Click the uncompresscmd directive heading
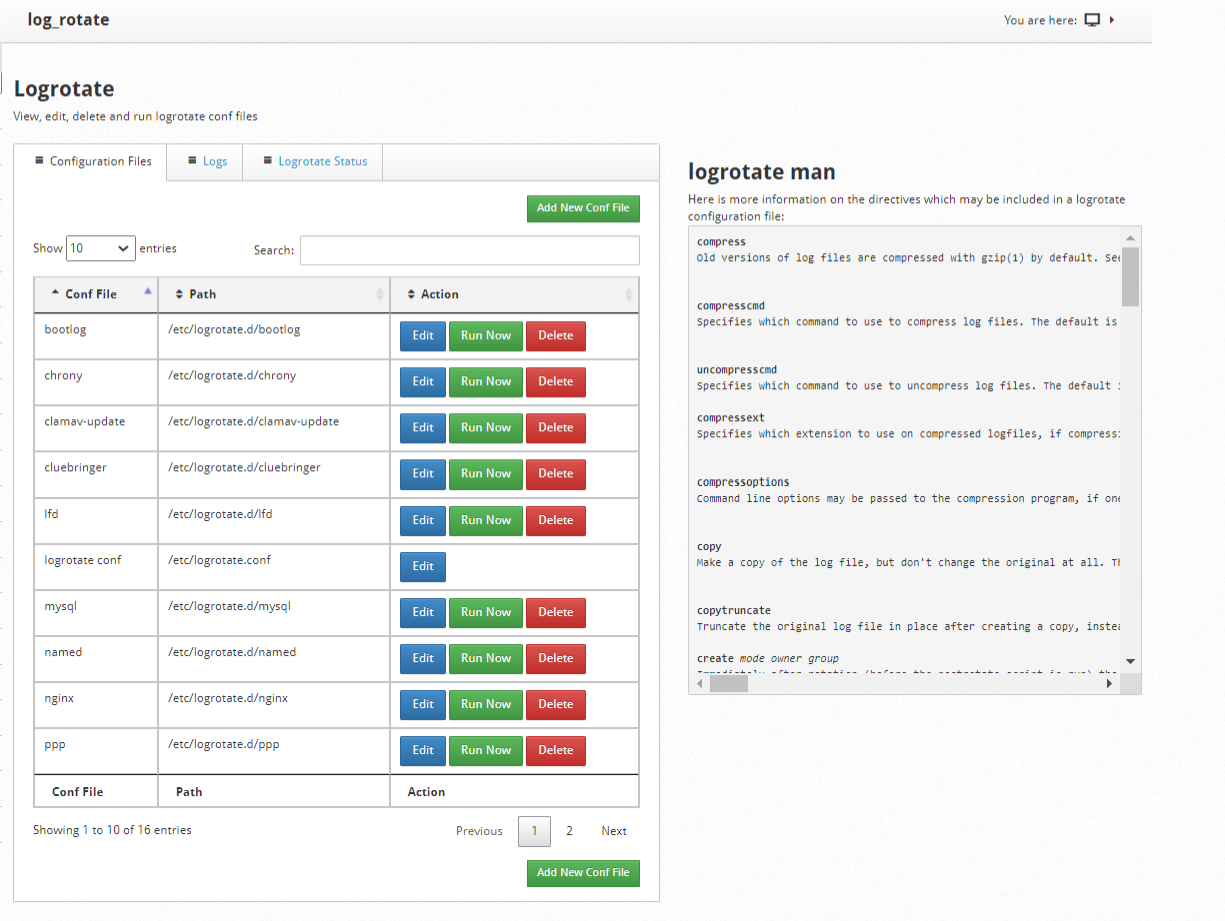1225x921 pixels. [x=737, y=370]
